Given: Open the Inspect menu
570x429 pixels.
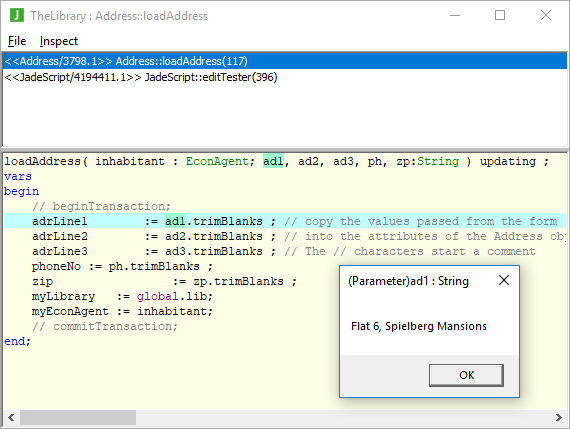Looking at the screenshot, I should tap(59, 41).
